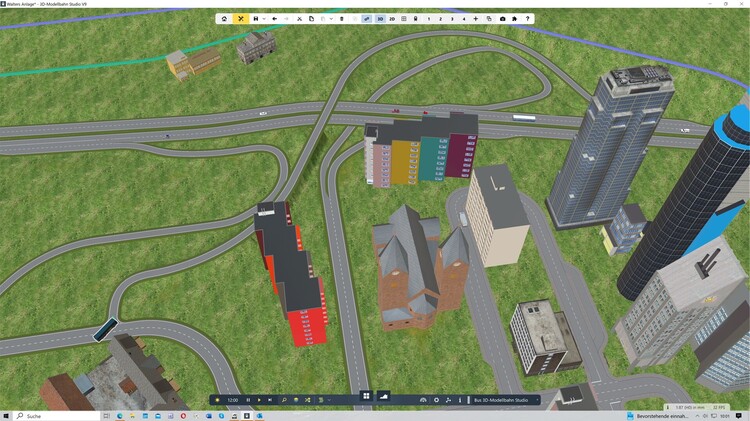Click the cut scissors icon
This screenshot has width=750, height=421.
pyautogui.click(x=299, y=19)
